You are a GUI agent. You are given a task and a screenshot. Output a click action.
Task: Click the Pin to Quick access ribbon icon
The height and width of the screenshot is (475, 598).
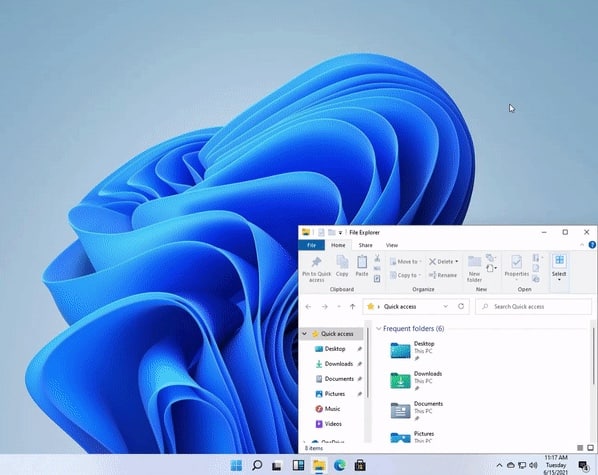click(316, 262)
